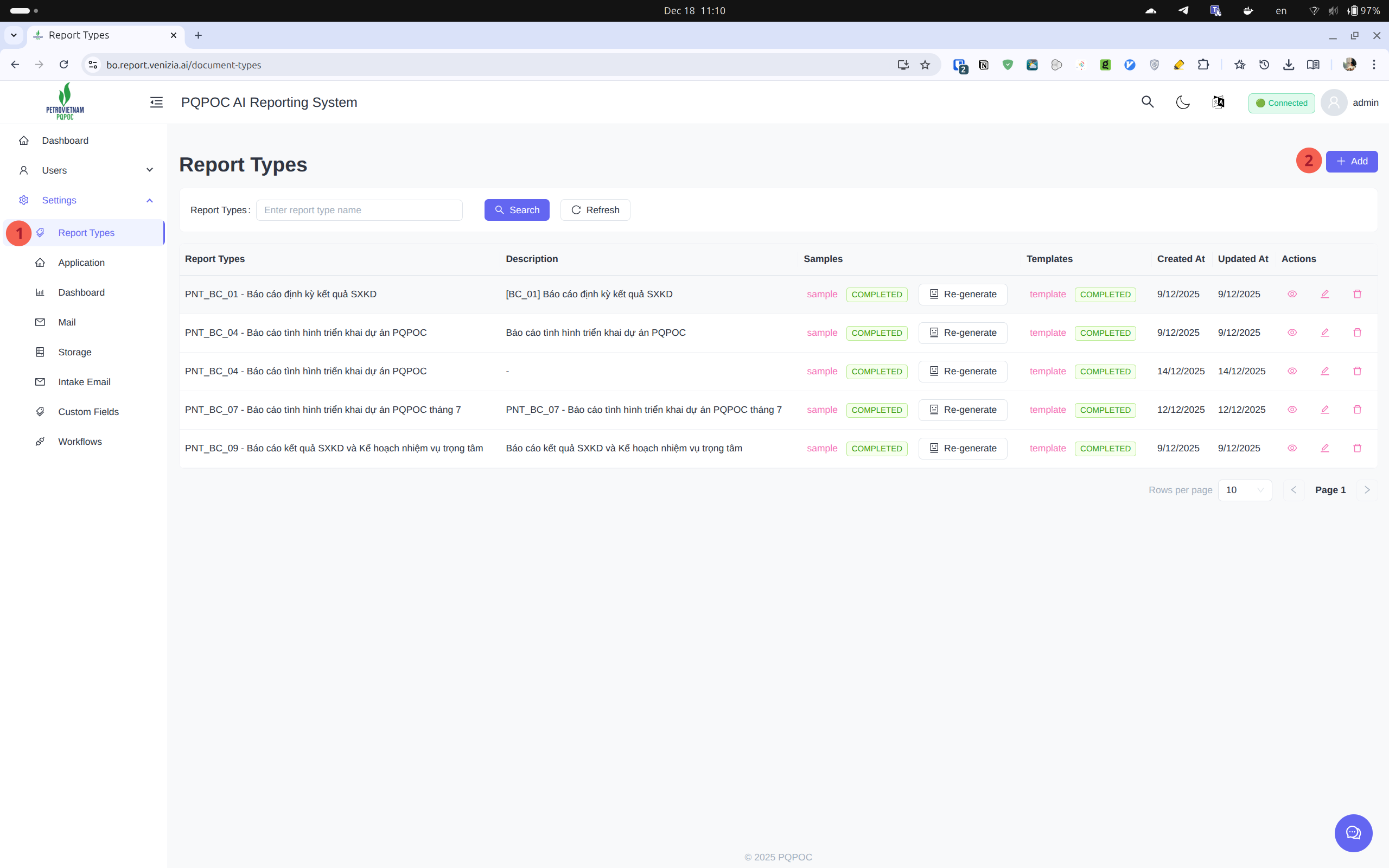Click the Add button to create a report type
Viewport: 1389px width, 868px height.
1352,161
